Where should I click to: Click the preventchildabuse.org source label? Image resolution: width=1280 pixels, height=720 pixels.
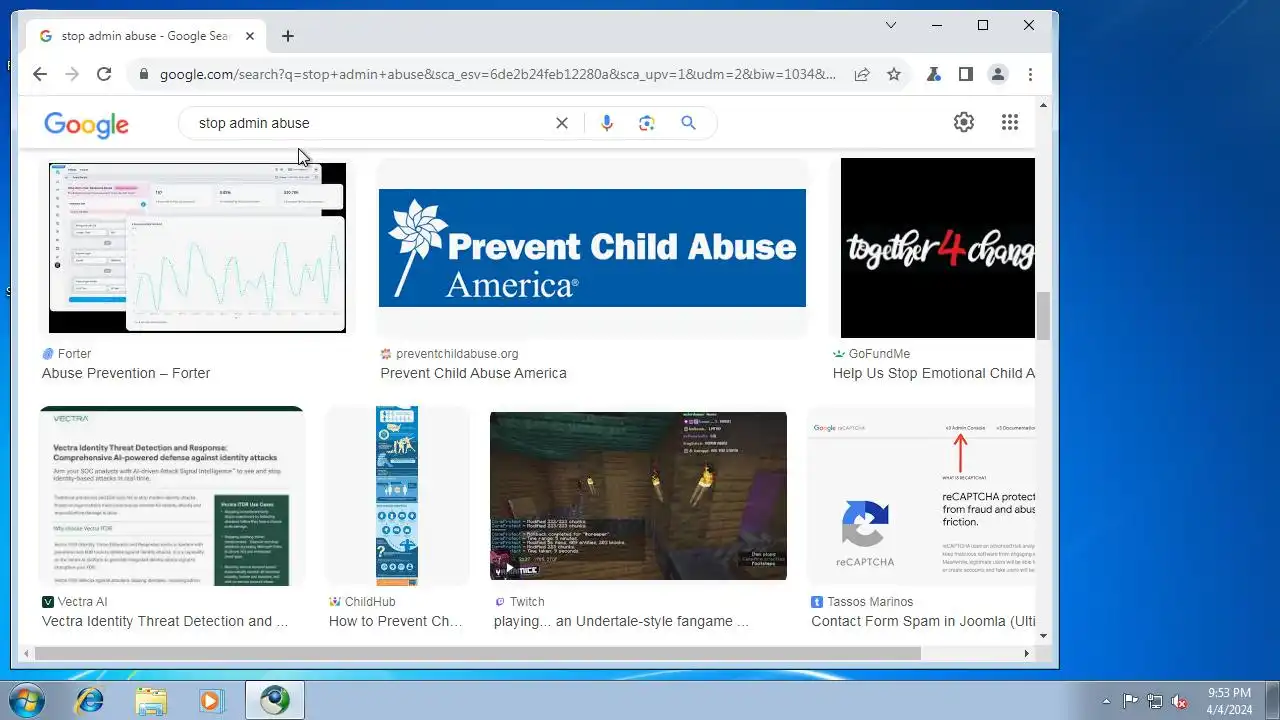457,354
